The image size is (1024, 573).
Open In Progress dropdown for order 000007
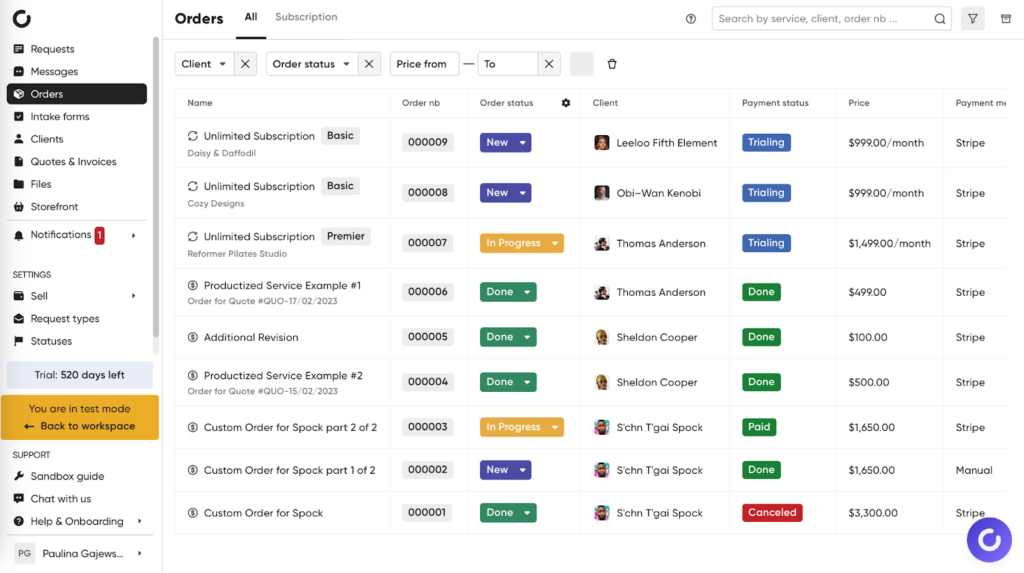click(522, 243)
